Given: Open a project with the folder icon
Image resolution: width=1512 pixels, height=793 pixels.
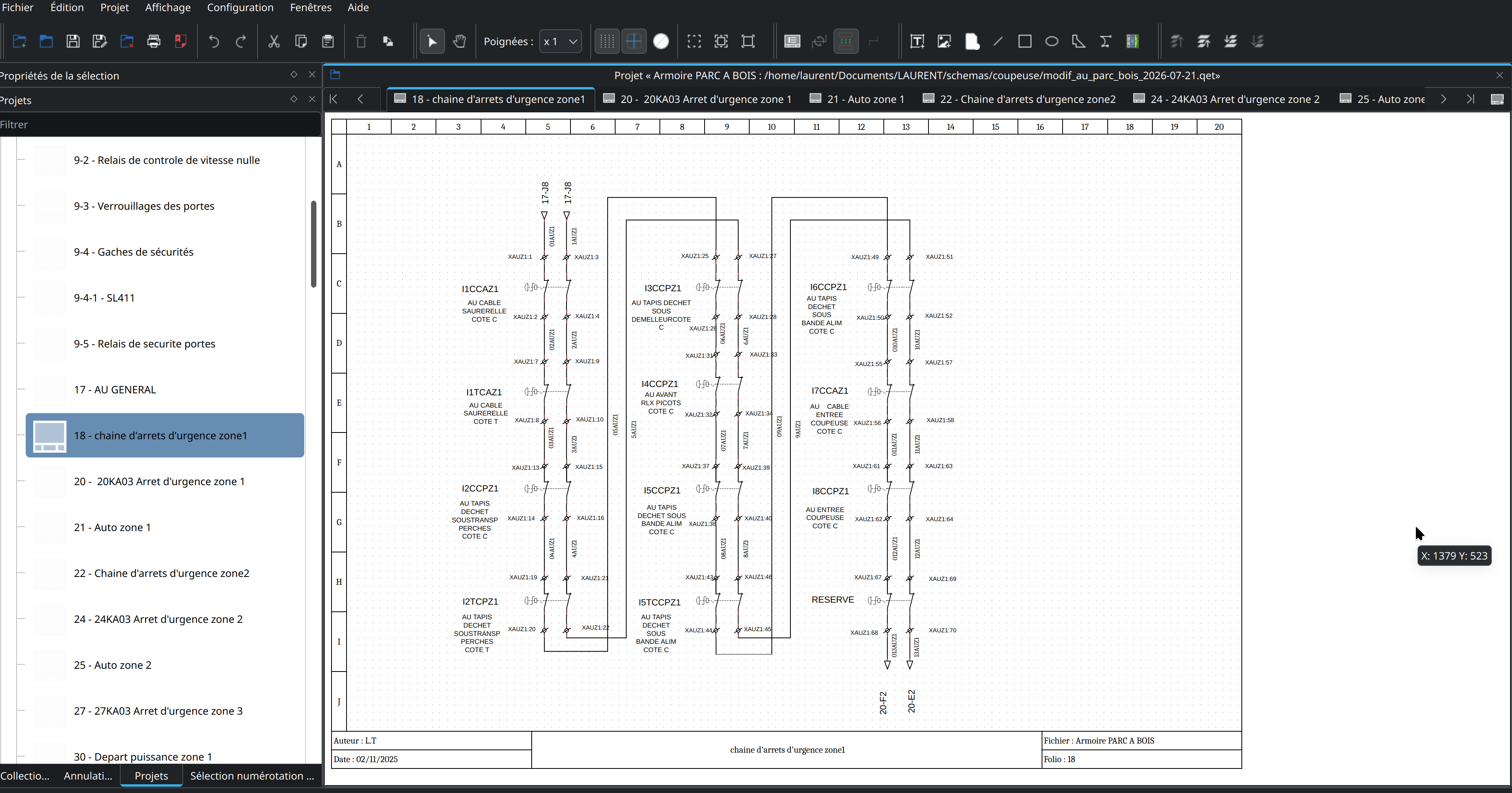Looking at the screenshot, I should 46,41.
